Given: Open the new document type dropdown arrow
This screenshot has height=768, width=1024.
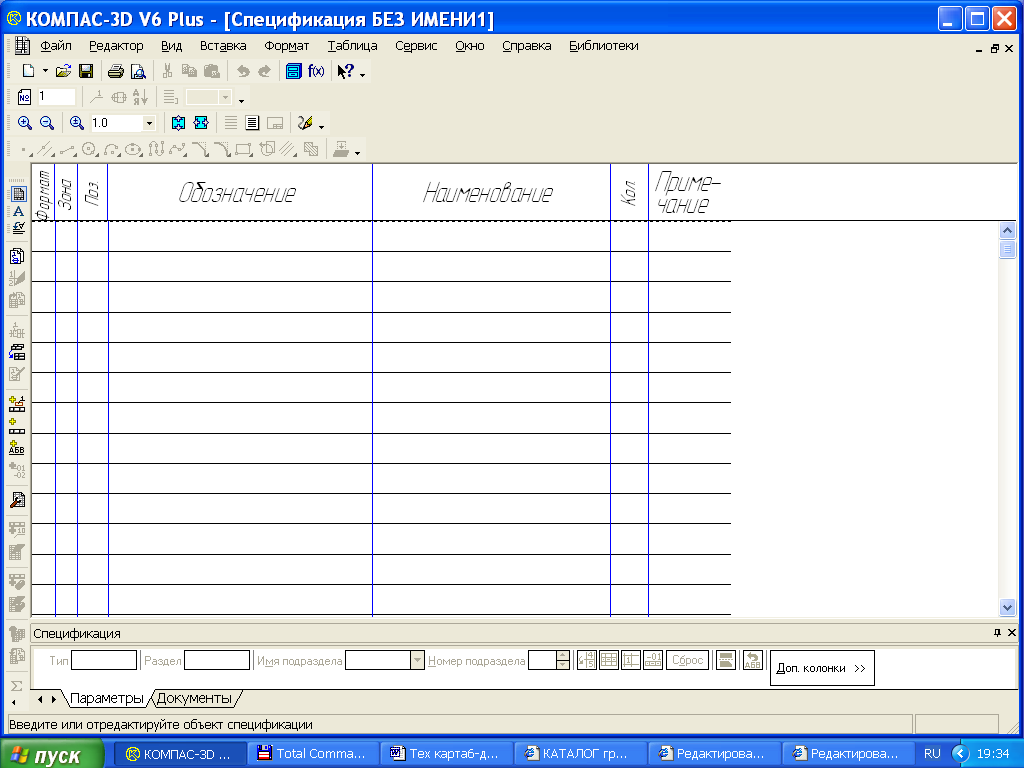Looking at the screenshot, I should (45, 71).
